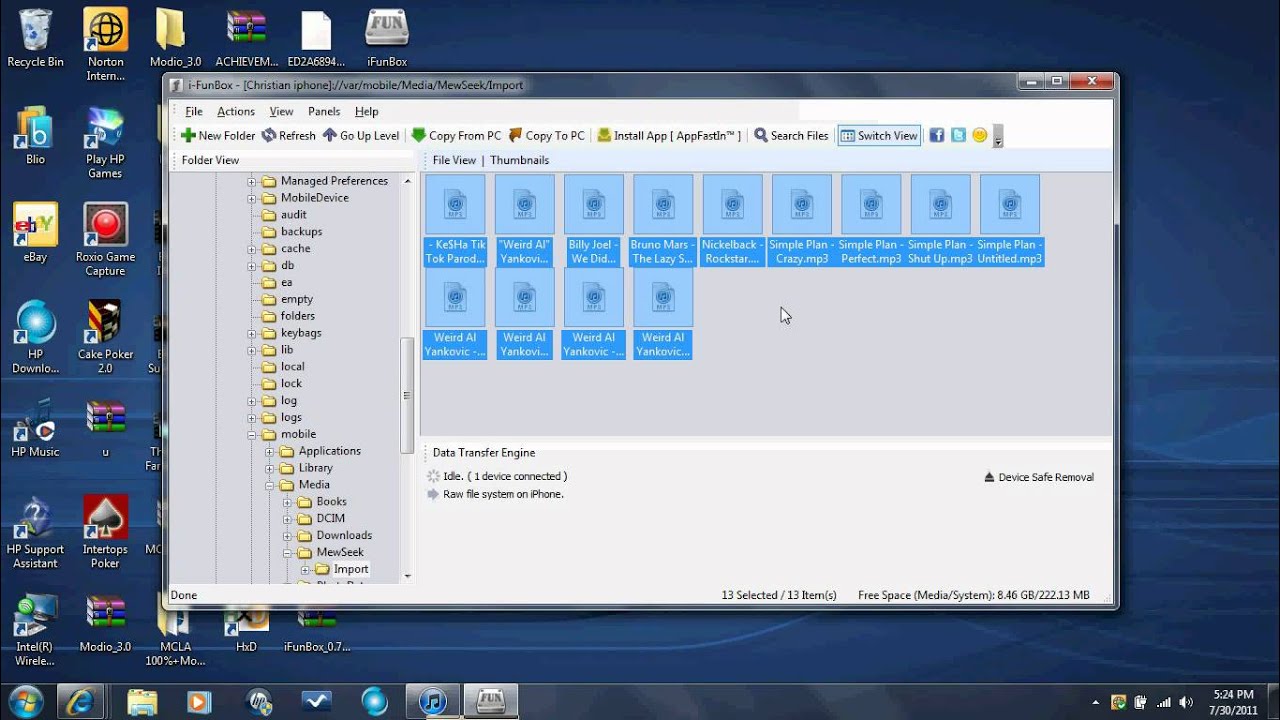Click the eject icon beside Device Safe Removal
Viewport: 1280px width, 720px height.
(989, 477)
